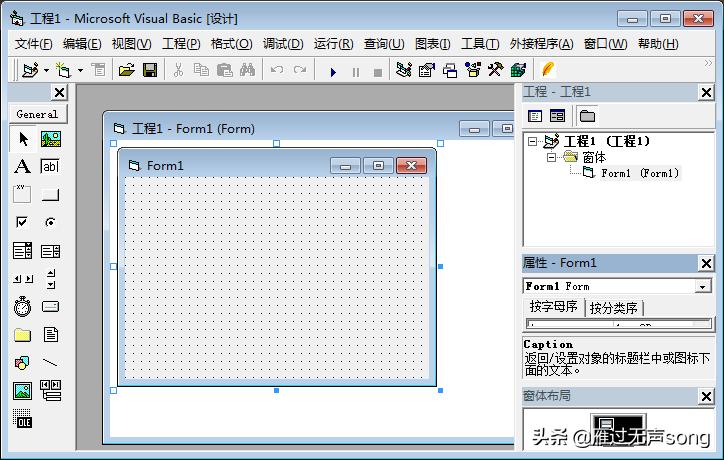
Task: Open the Form1 object dropdown in properties
Action: 703,286
